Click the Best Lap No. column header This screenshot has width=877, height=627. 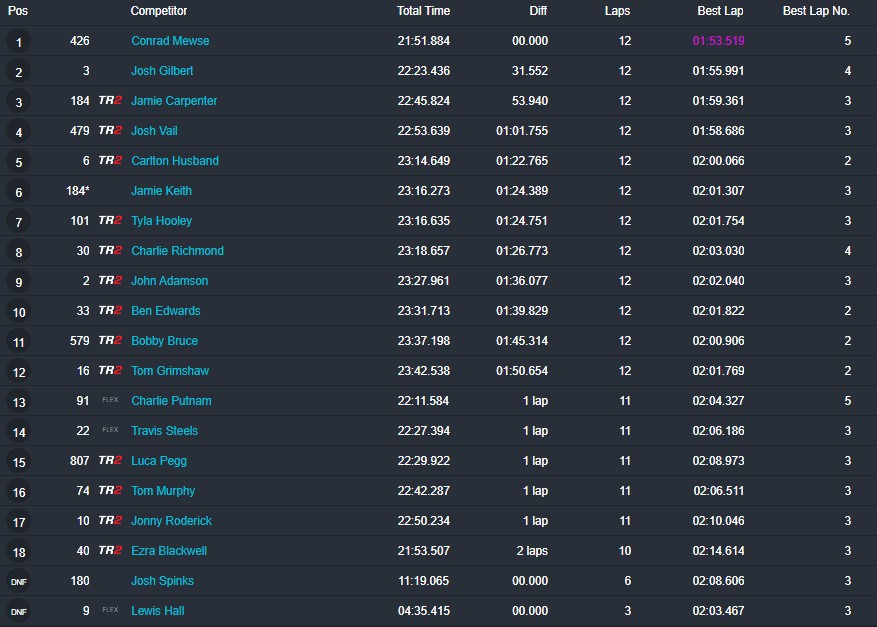point(816,11)
